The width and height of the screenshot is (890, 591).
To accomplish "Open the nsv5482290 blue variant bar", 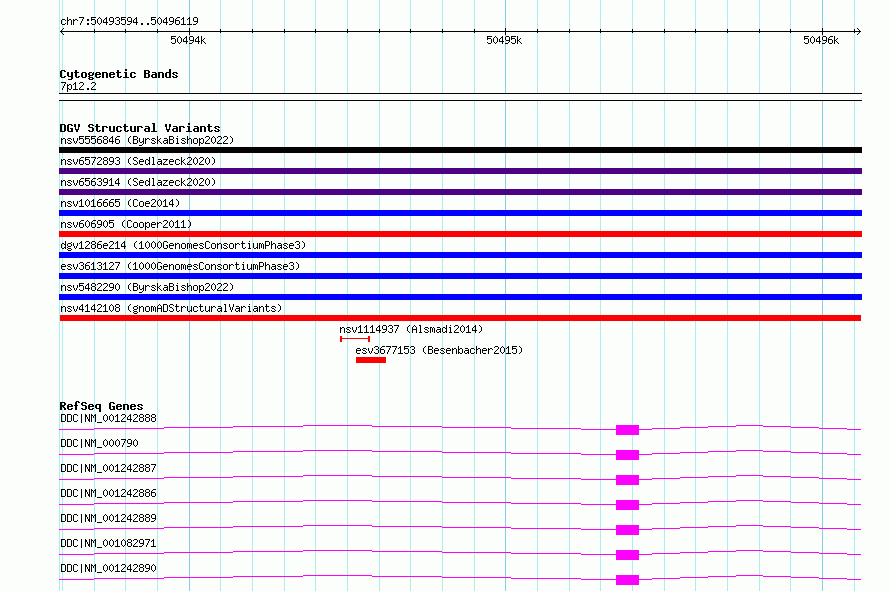I will (x=460, y=297).
